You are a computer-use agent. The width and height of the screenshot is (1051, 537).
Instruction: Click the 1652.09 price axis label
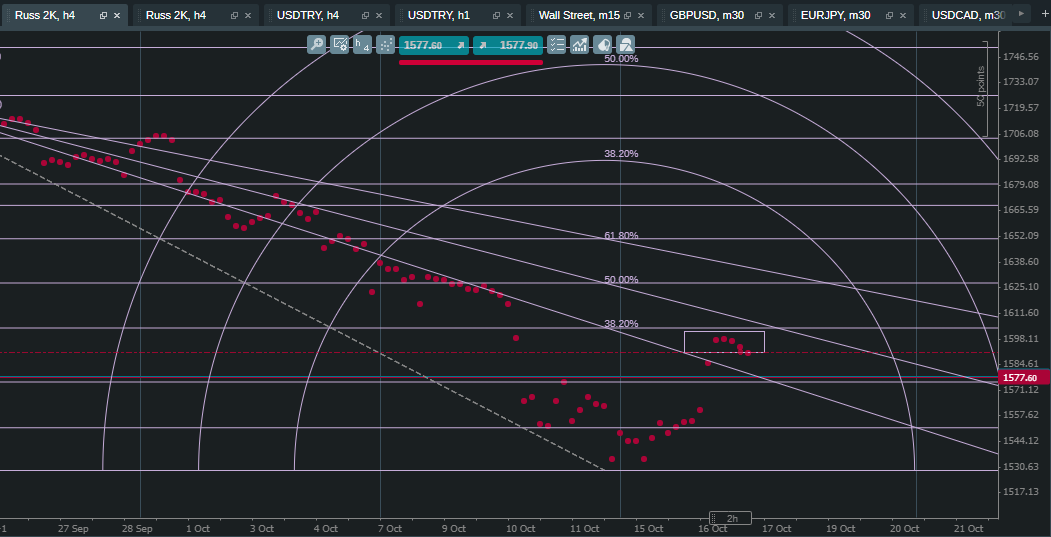[x=1021, y=235]
